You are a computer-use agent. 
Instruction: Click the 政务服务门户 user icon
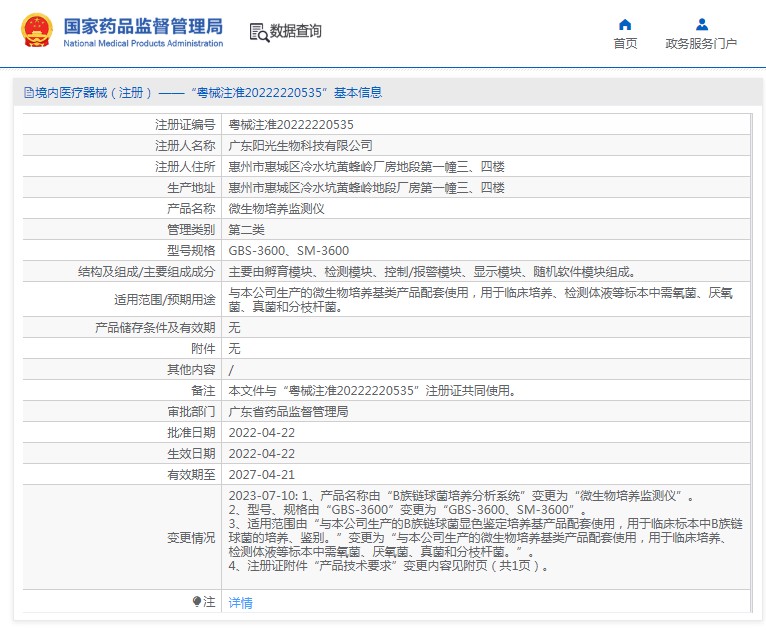pyautogui.click(x=702, y=24)
